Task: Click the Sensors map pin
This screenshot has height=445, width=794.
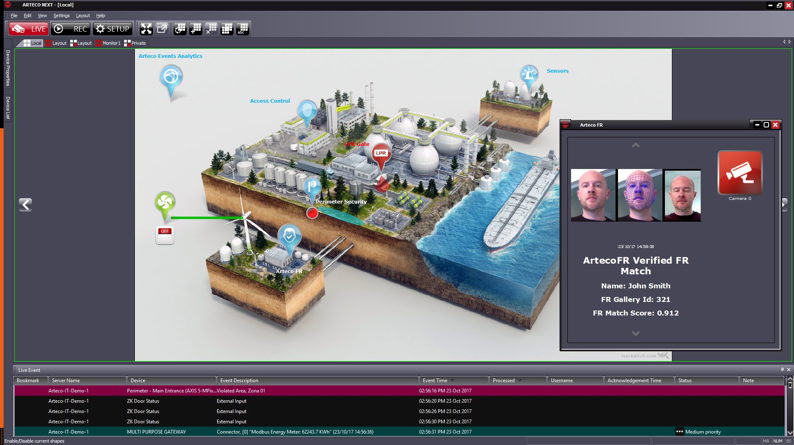Action: click(529, 77)
